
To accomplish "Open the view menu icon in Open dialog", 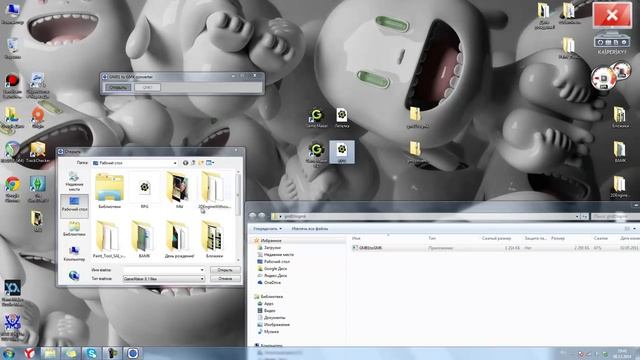I will click(x=210, y=163).
